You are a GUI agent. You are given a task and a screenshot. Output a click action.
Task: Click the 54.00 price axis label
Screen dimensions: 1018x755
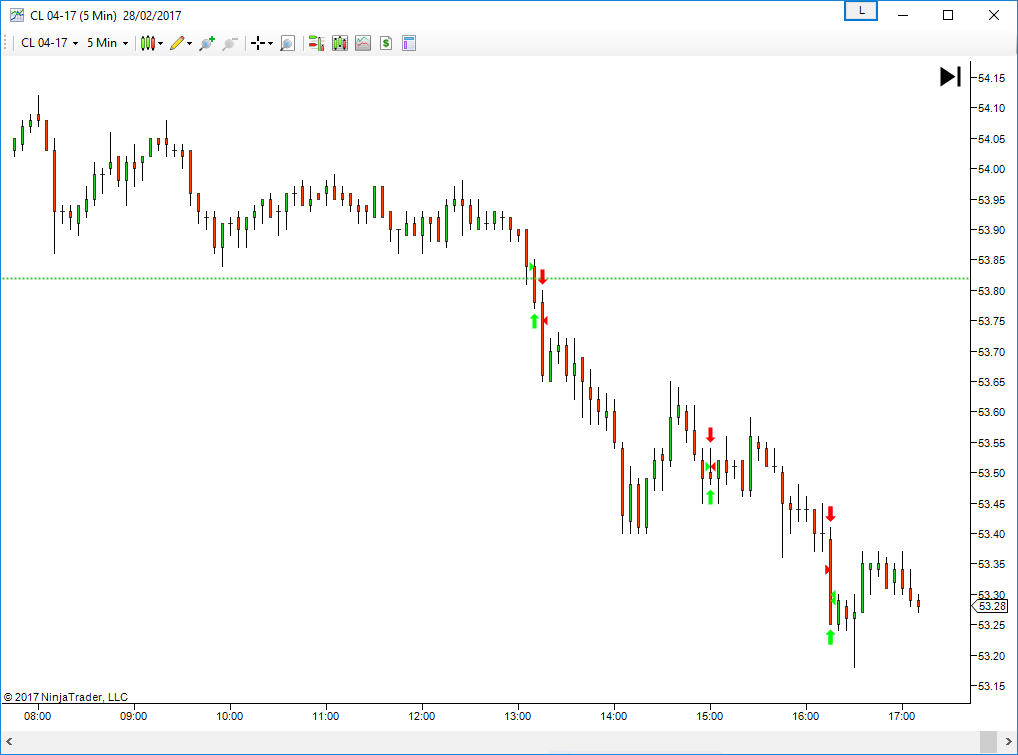(991, 169)
